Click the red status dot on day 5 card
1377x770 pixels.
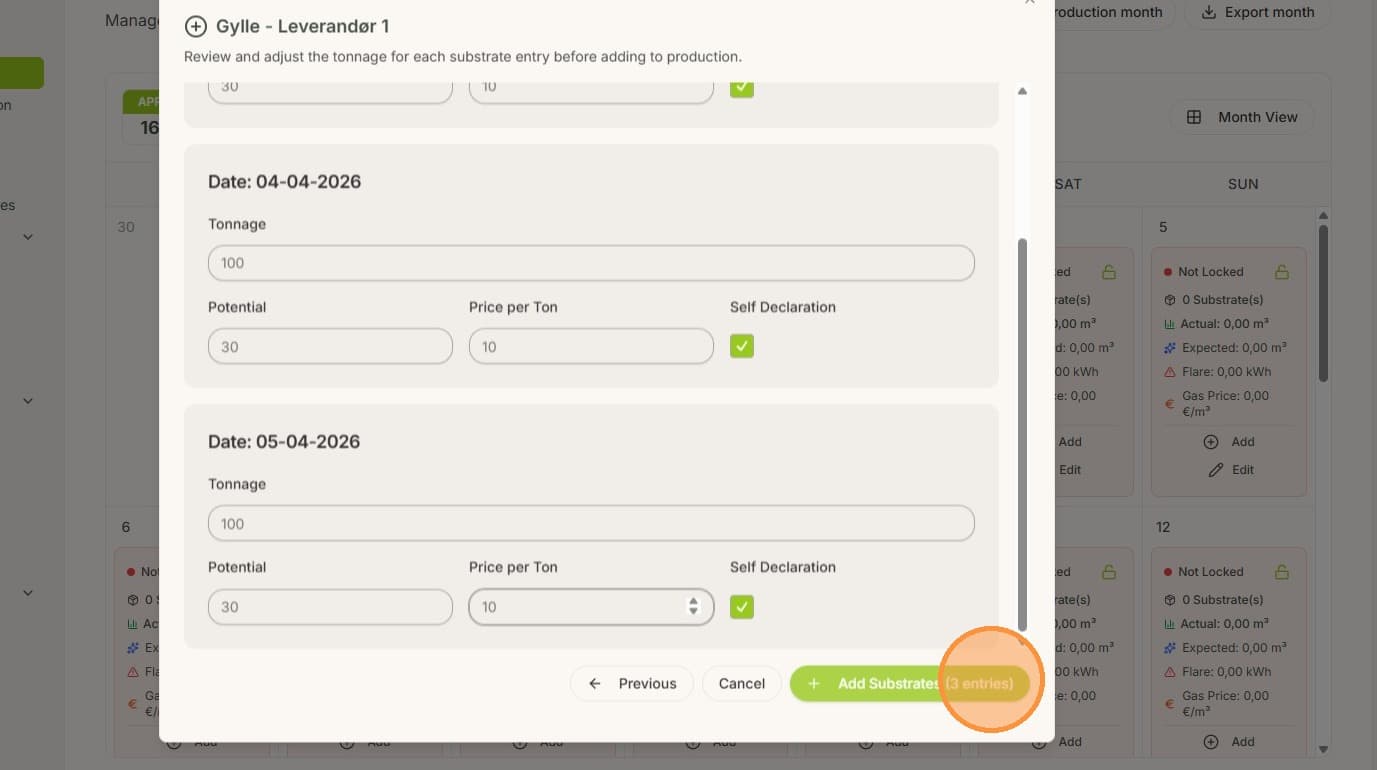[1168, 272]
